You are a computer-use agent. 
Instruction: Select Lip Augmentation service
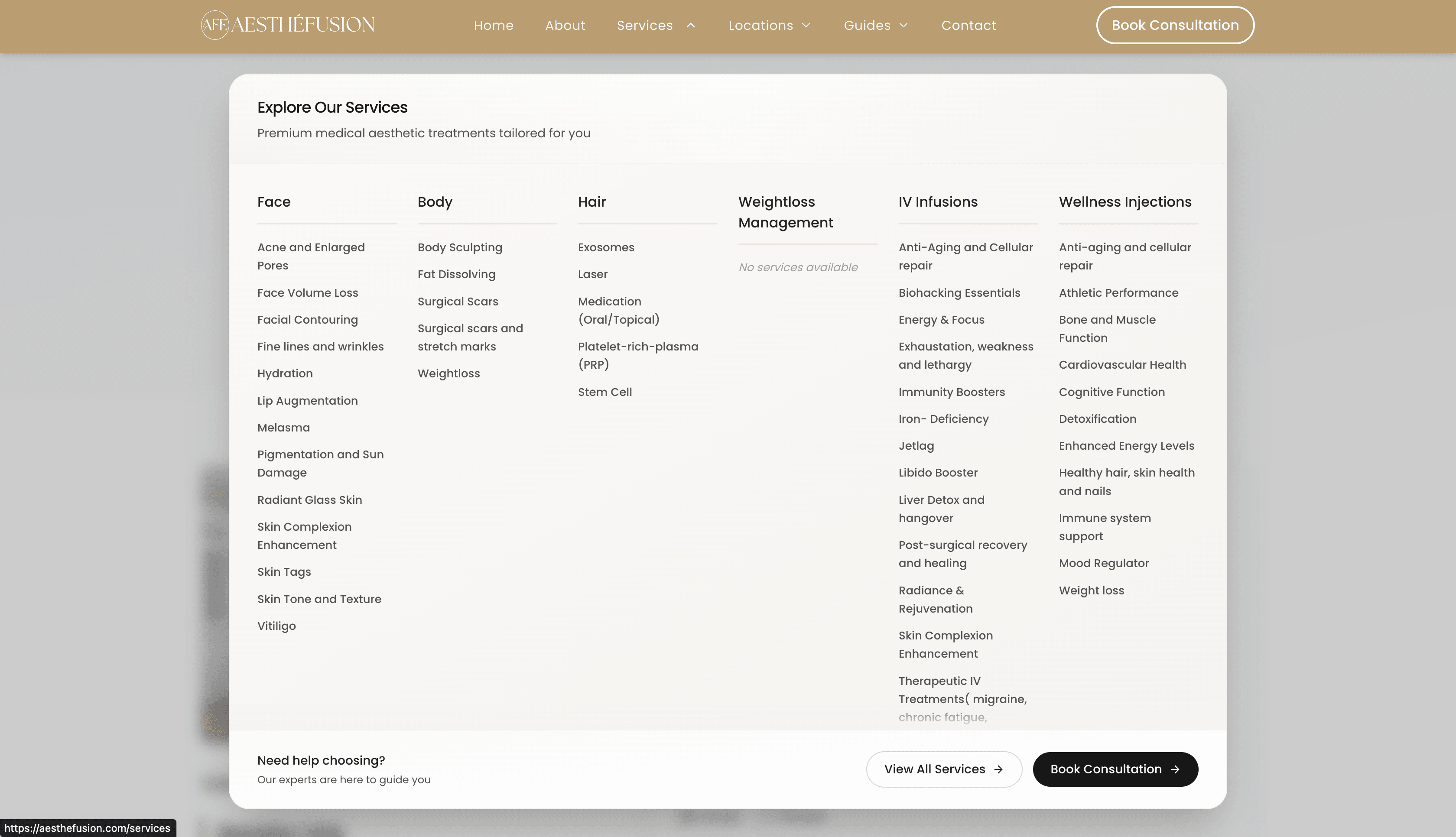tap(308, 401)
